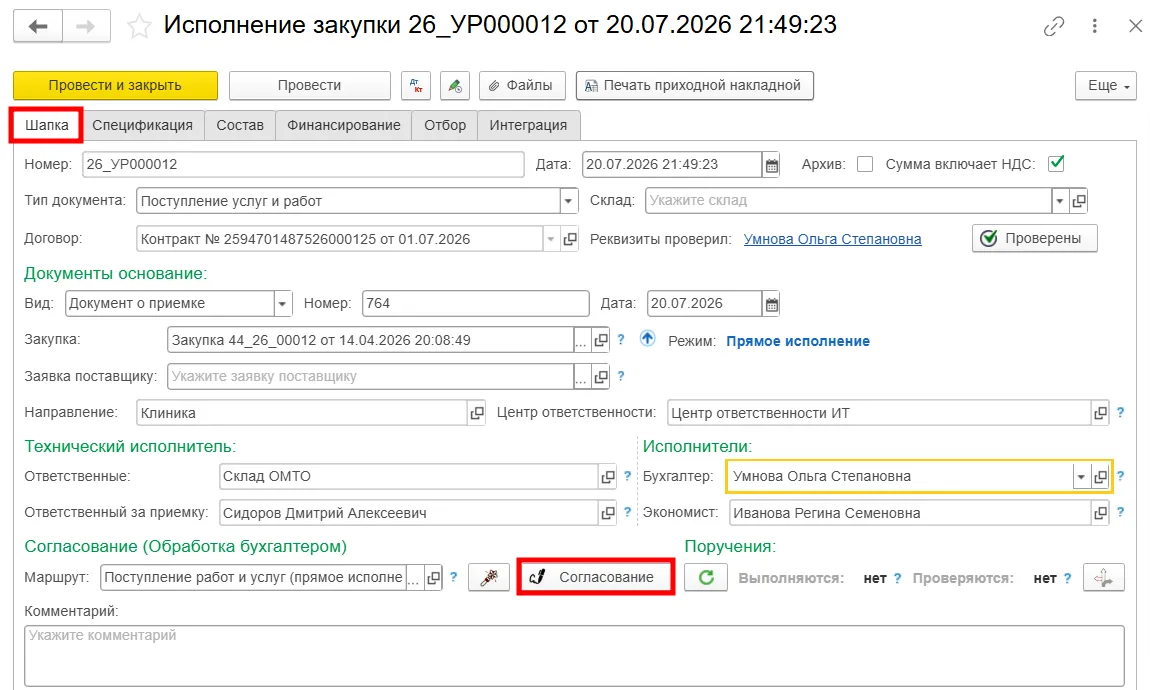Open the three-dot options menu in title bar
The width and height of the screenshot is (1150, 690).
pos(1094,26)
